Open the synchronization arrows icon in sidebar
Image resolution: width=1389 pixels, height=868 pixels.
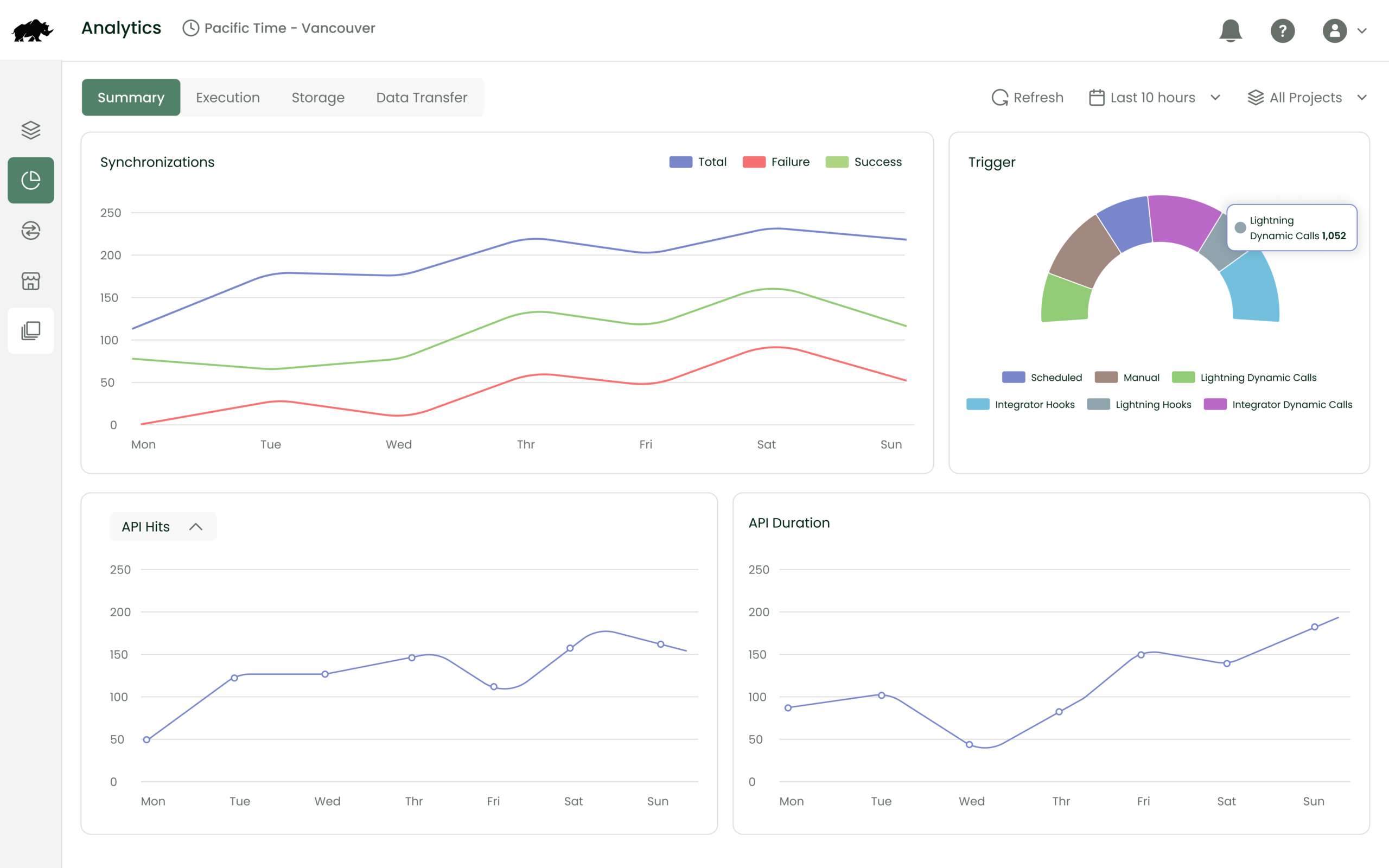[x=30, y=231]
